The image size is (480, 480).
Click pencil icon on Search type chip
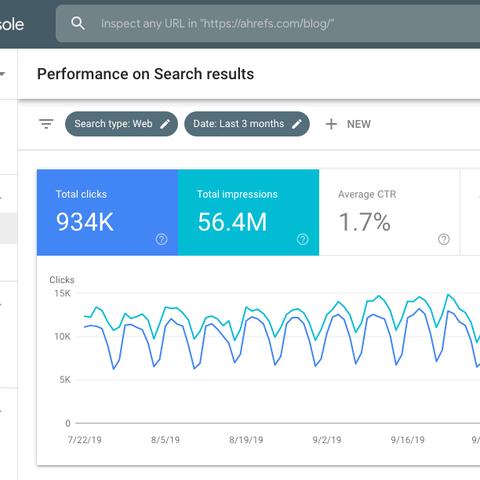pos(165,124)
